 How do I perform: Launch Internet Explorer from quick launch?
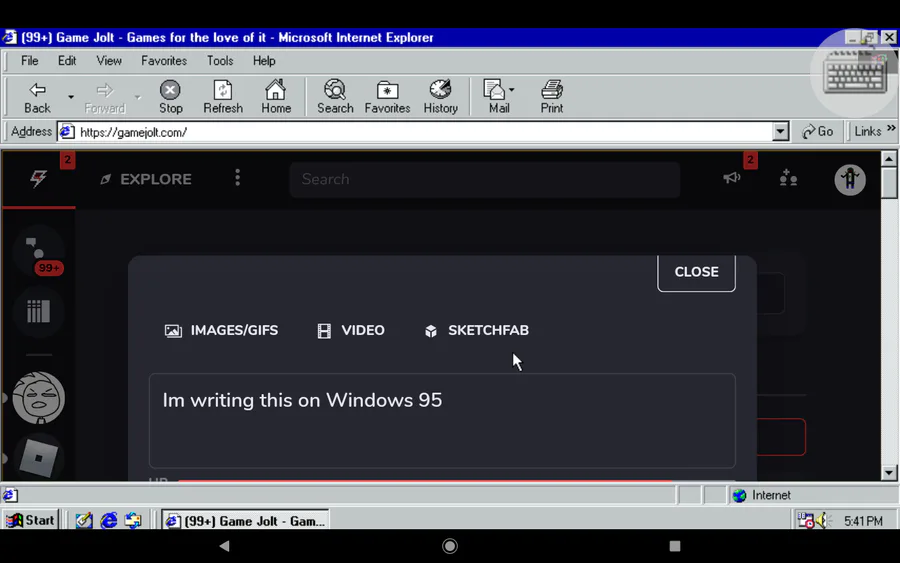click(108, 521)
